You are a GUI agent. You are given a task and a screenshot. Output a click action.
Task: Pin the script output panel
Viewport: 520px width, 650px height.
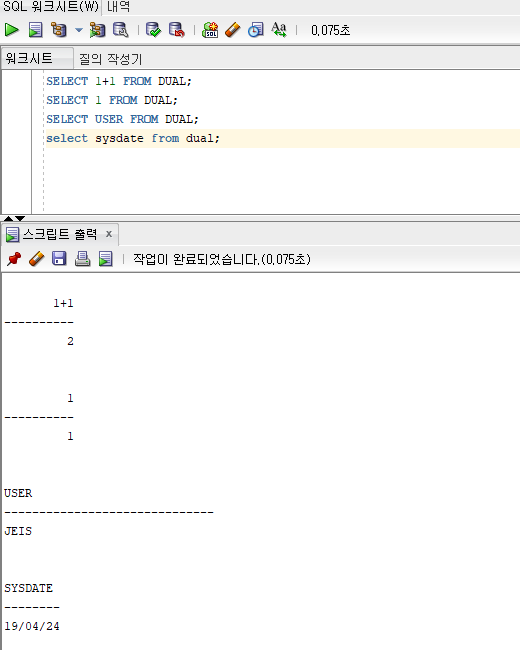(x=14, y=259)
